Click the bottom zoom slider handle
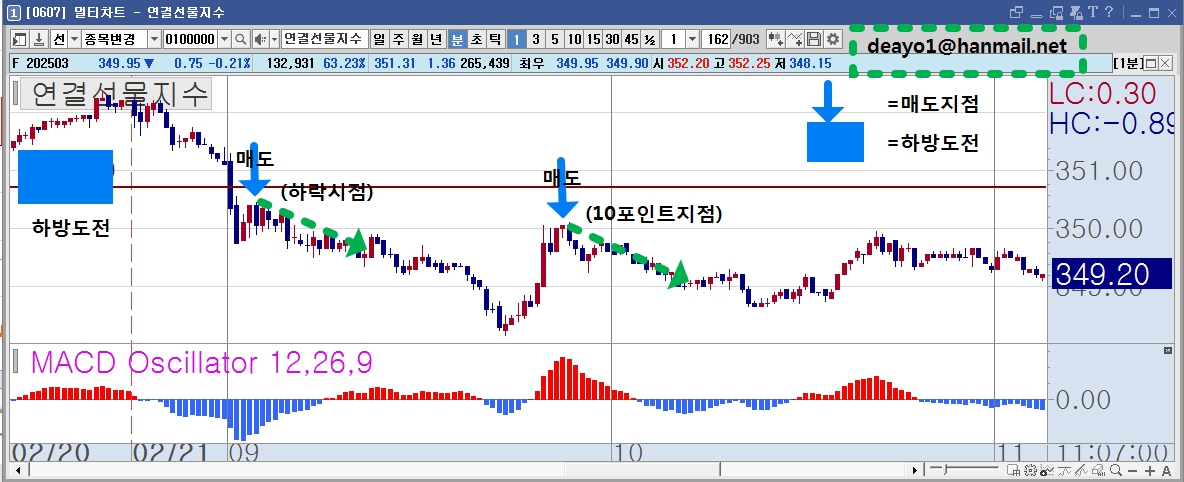This screenshot has height=482, width=1184. coord(945,469)
